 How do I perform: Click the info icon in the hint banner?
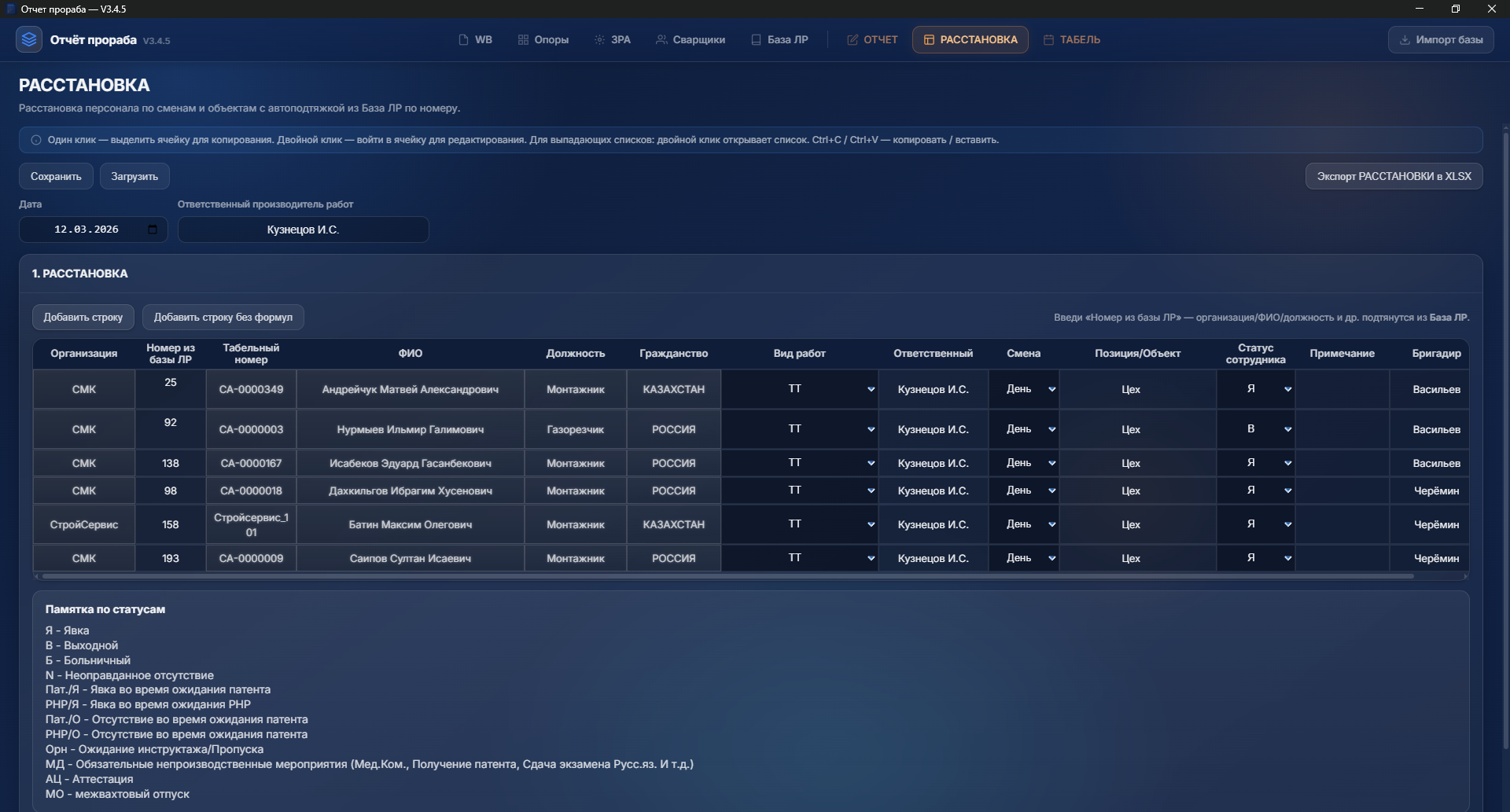[x=36, y=140]
